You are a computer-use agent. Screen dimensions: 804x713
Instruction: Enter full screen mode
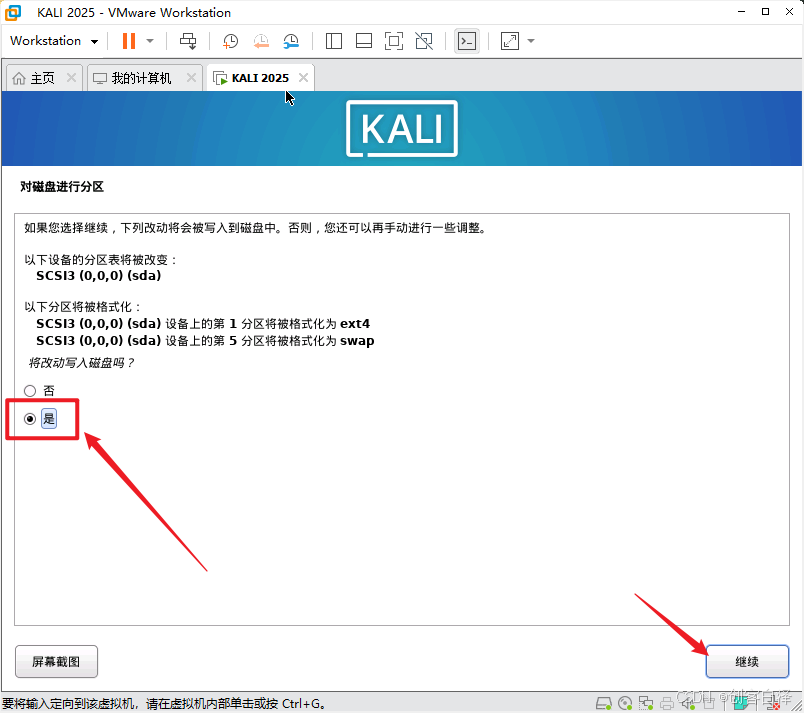[394, 41]
